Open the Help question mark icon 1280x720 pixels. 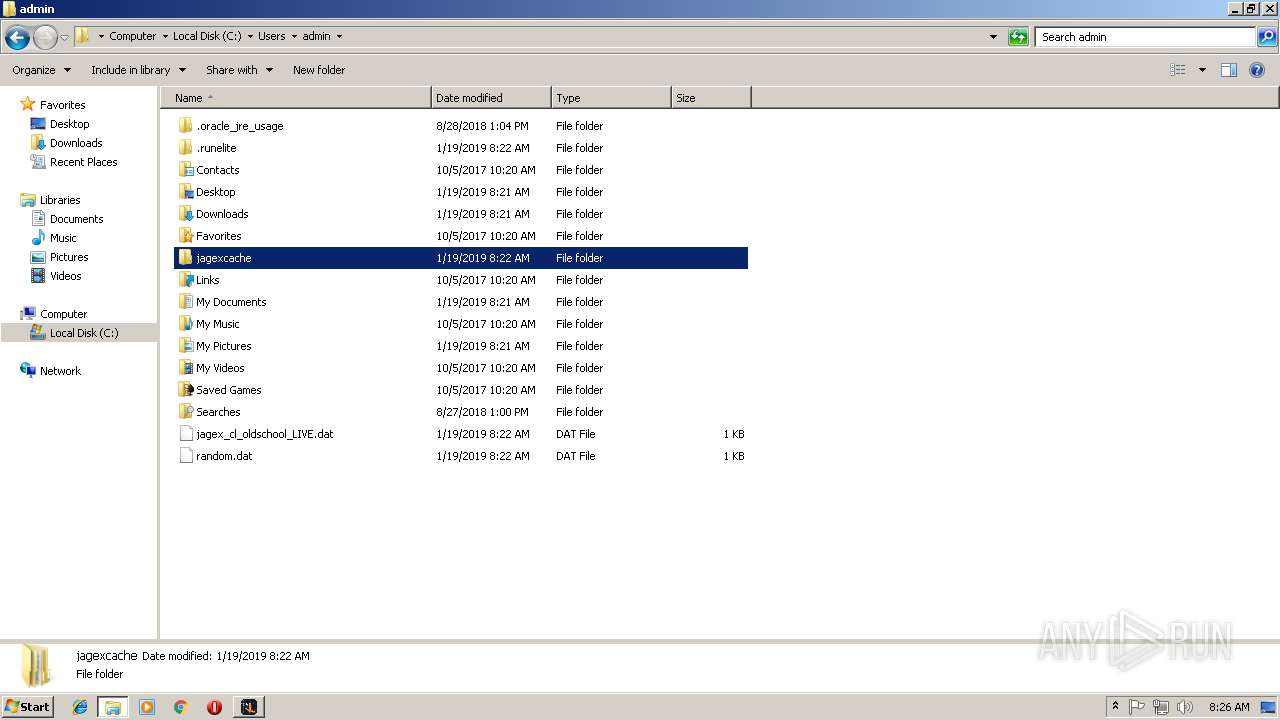click(x=1257, y=70)
